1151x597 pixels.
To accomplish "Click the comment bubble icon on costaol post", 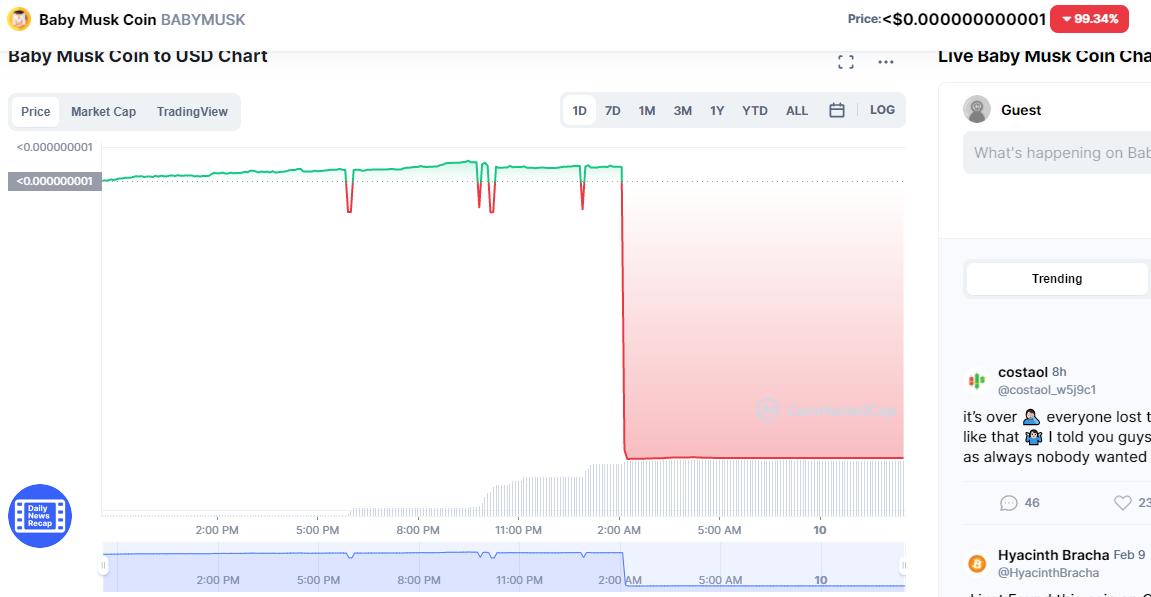I will coord(1009,502).
